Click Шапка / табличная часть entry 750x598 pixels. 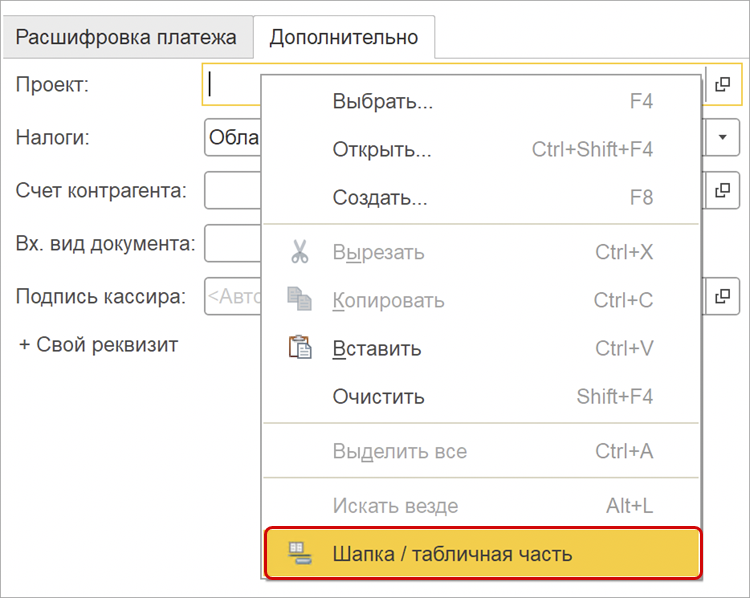[452, 553]
